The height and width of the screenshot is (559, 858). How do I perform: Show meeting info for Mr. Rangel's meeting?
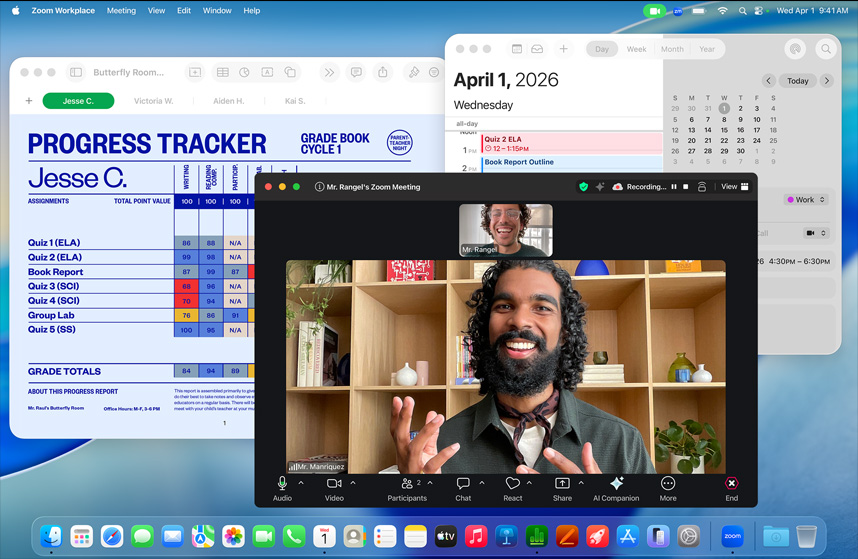[319, 187]
